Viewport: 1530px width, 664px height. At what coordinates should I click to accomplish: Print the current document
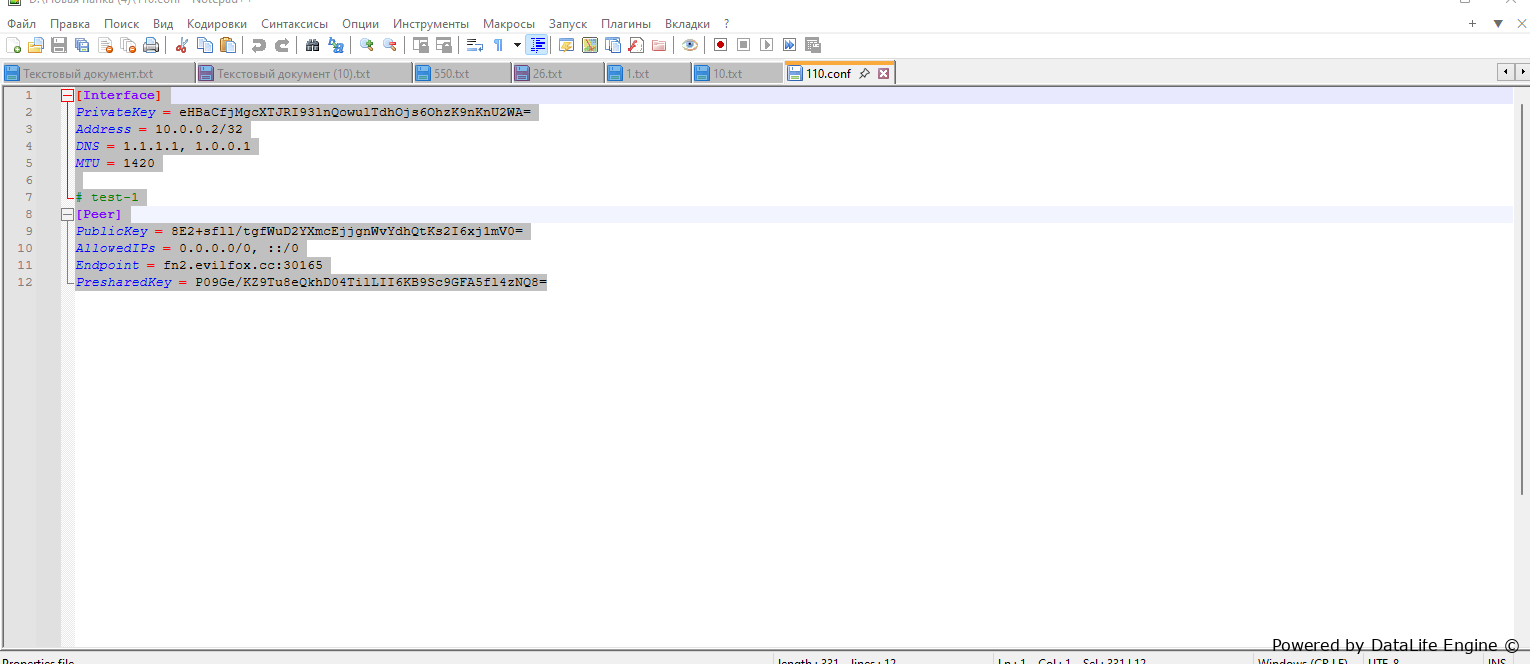point(151,45)
